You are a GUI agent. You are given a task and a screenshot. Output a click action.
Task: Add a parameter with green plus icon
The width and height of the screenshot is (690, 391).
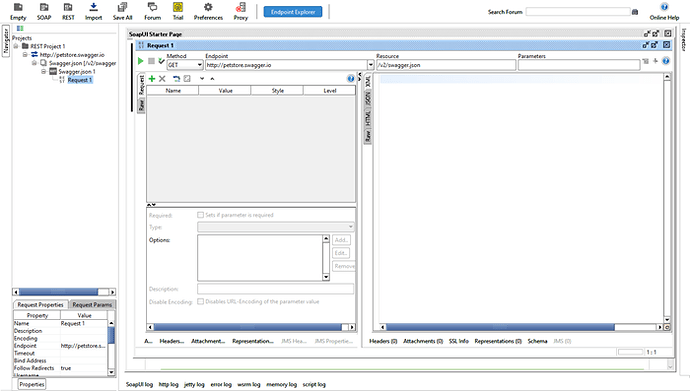(152, 79)
